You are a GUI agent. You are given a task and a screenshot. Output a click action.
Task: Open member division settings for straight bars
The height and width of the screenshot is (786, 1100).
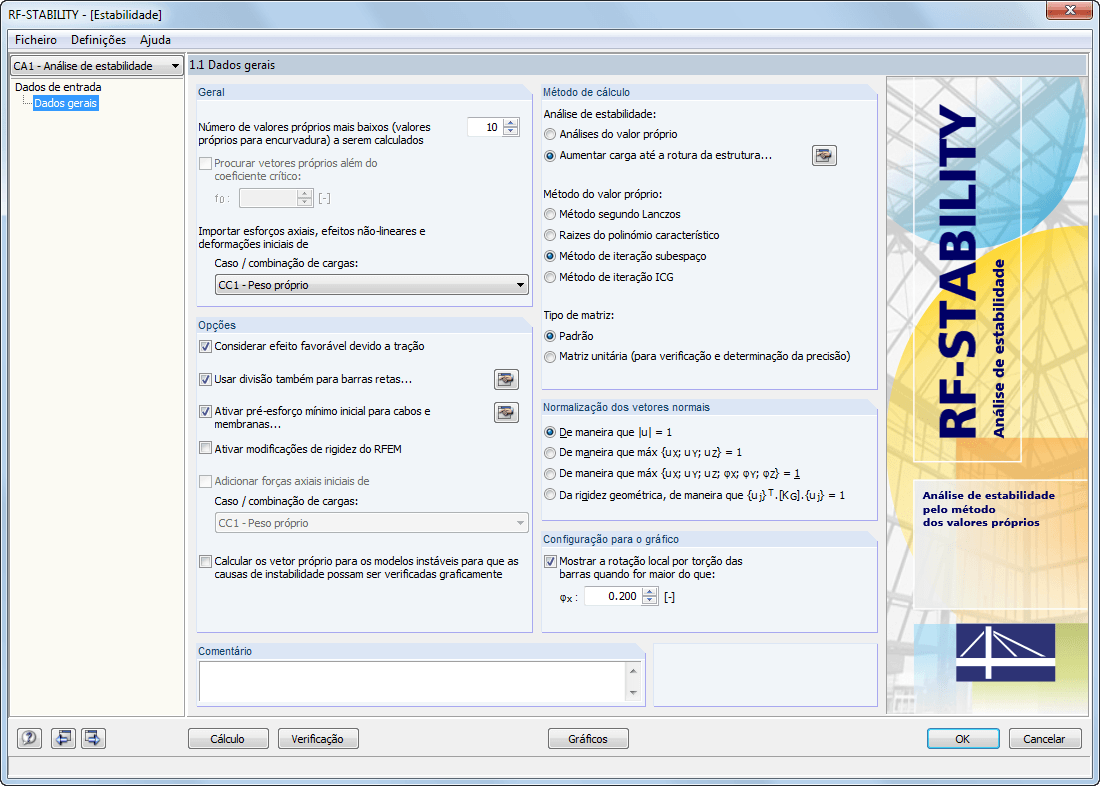[x=506, y=379]
